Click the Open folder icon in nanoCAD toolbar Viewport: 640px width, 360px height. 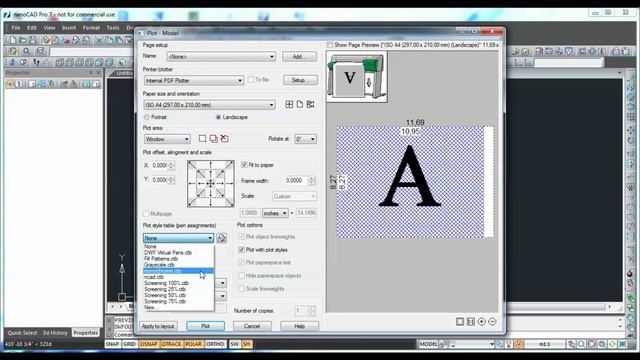(x=22, y=40)
